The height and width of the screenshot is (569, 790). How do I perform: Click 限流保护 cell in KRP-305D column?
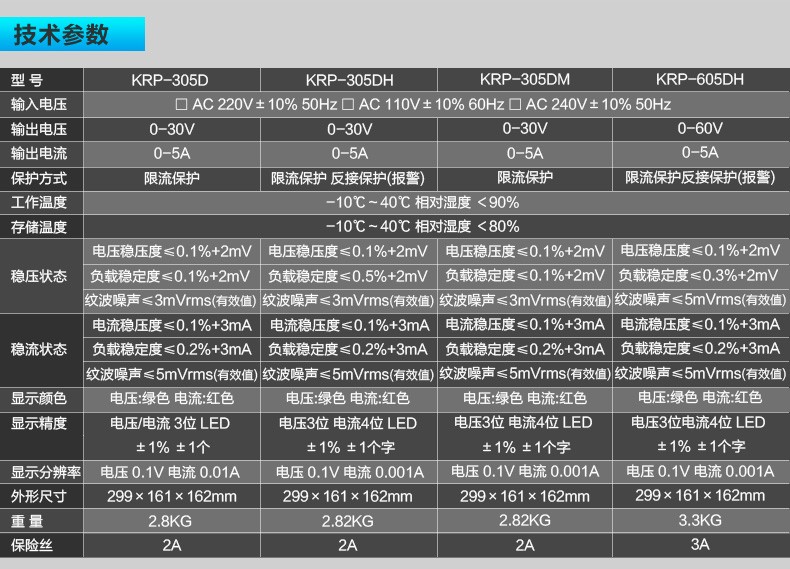(171, 178)
